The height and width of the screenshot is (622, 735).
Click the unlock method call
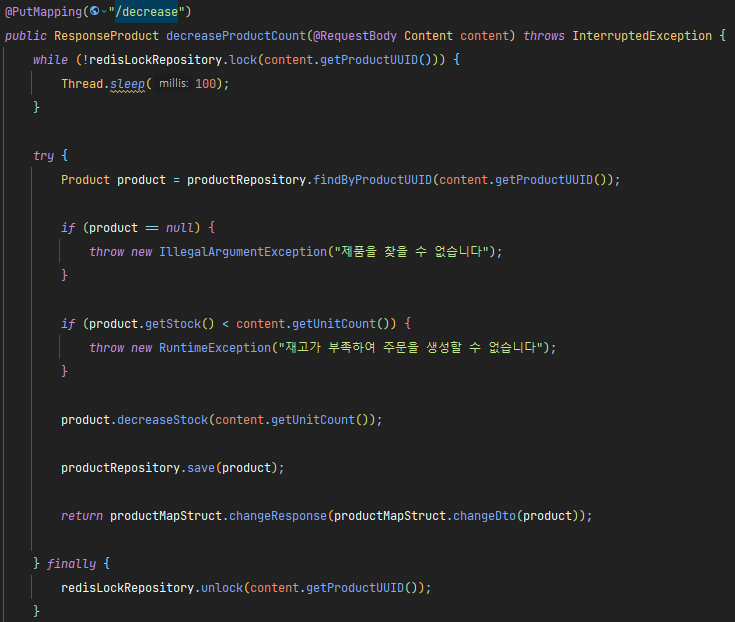222,588
